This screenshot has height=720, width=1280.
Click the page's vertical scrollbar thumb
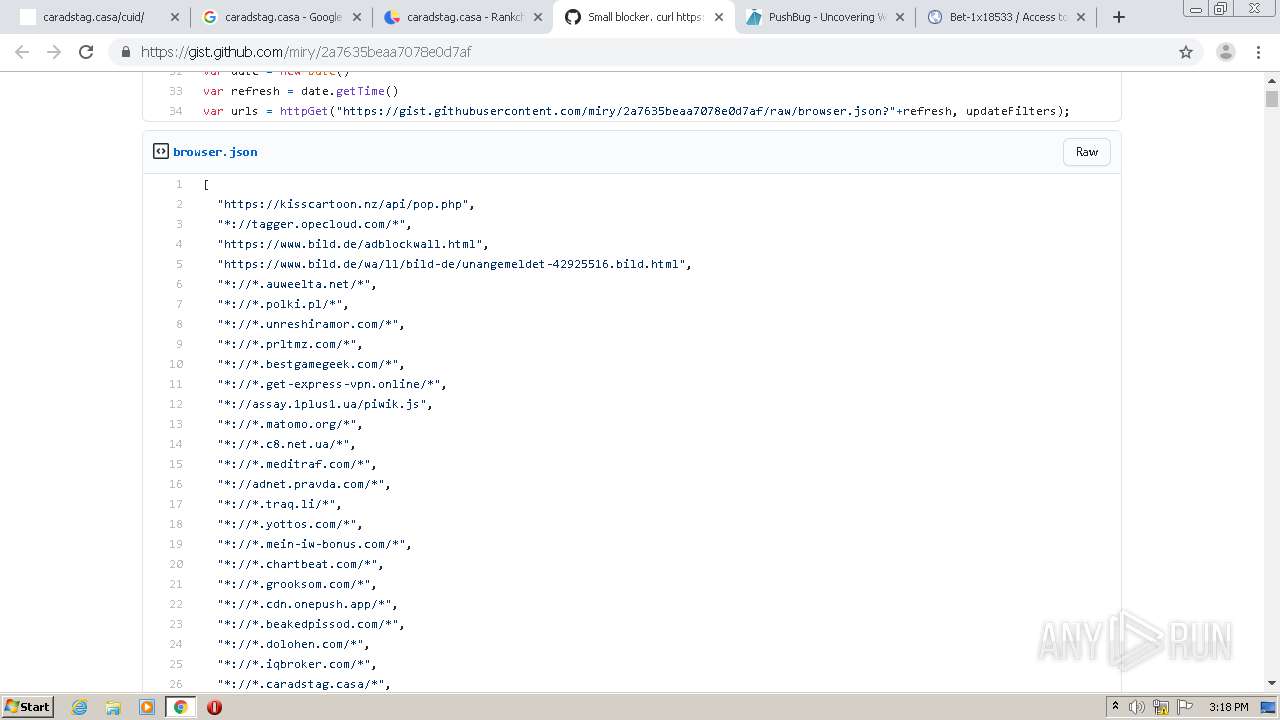click(x=1272, y=98)
